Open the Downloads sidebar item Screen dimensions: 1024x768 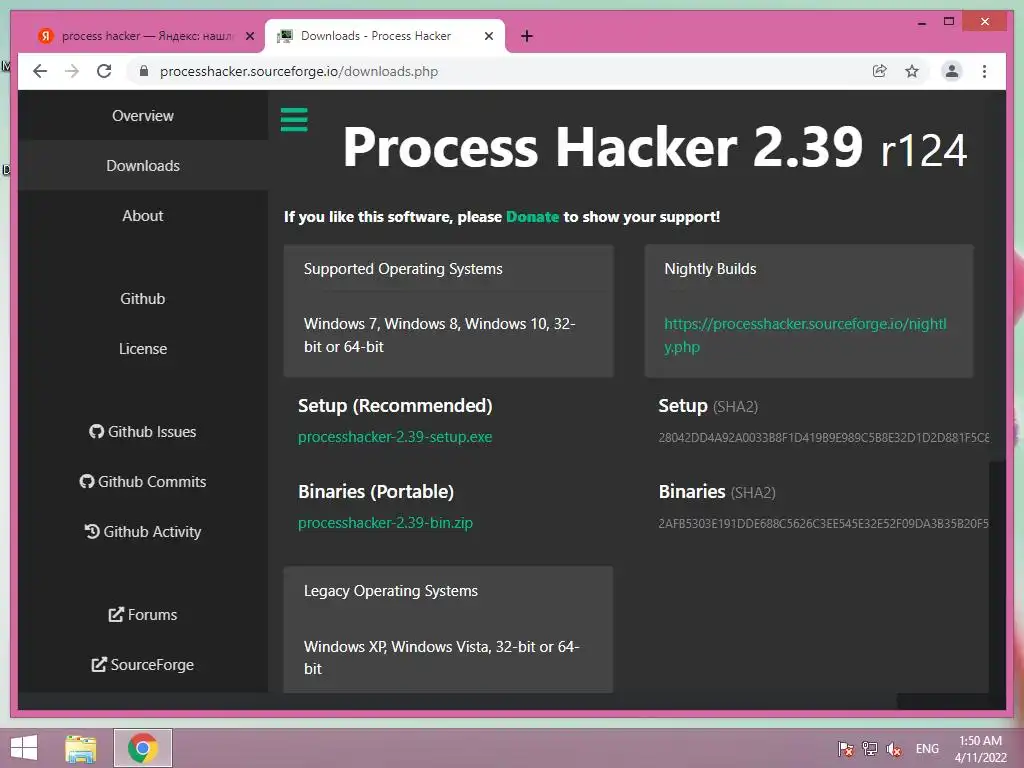click(142, 166)
